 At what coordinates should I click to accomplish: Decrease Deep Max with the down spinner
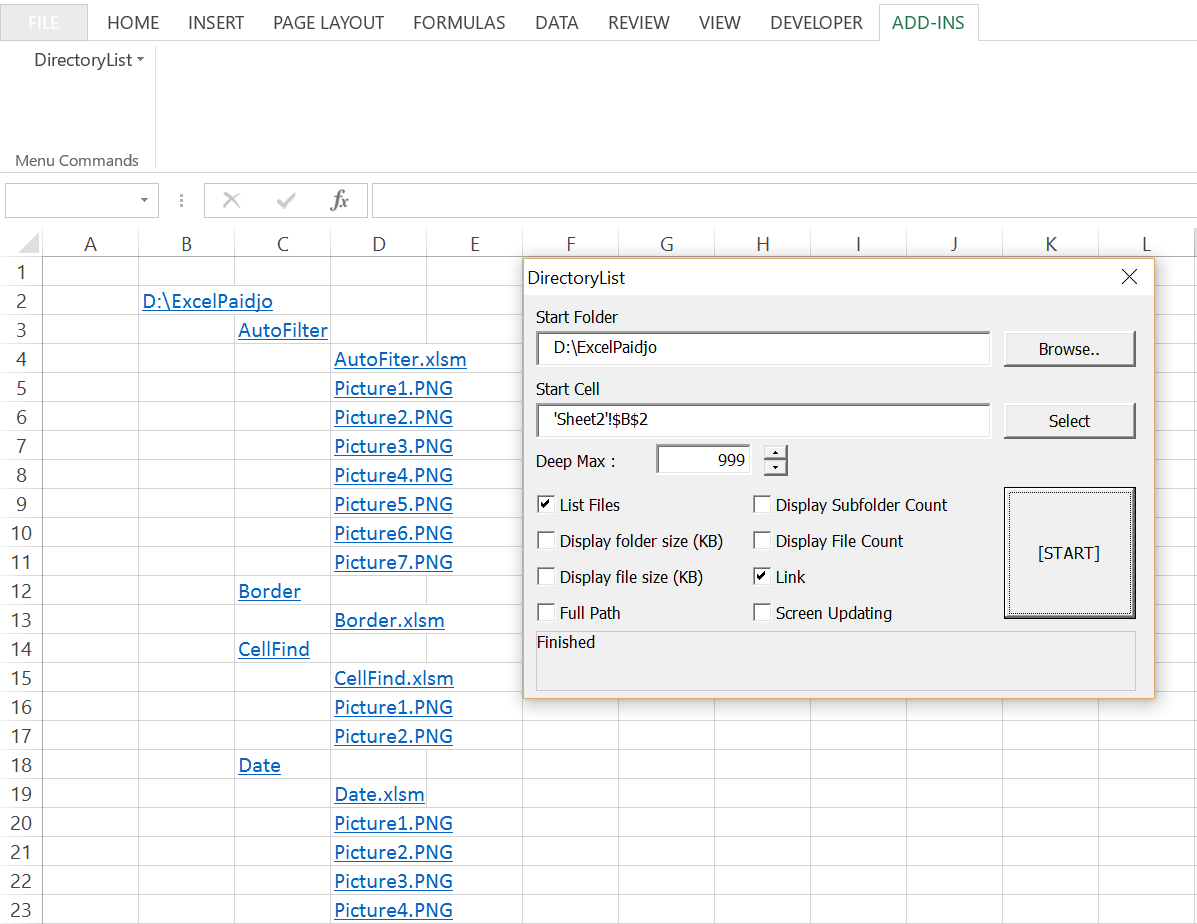(776, 467)
